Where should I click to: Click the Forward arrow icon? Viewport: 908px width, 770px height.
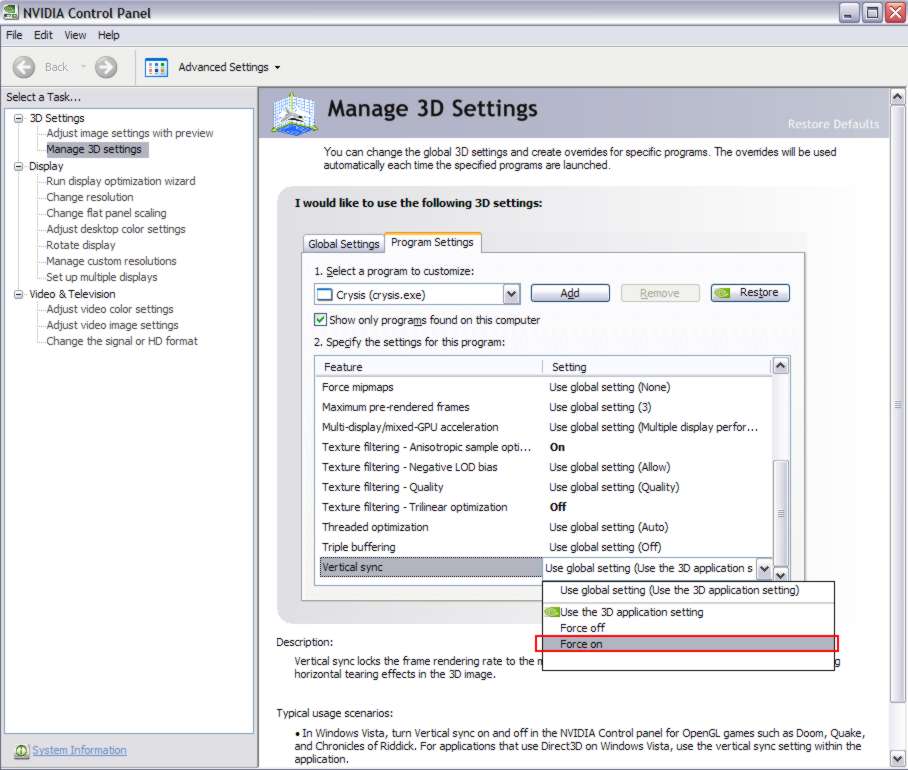tap(106, 67)
